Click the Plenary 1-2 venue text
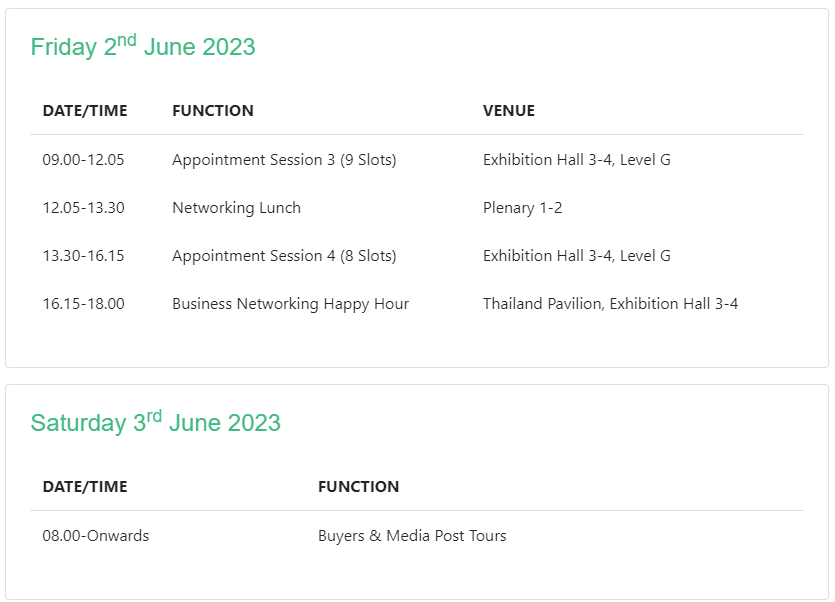835x602 pixels. [x=522, y=208]
